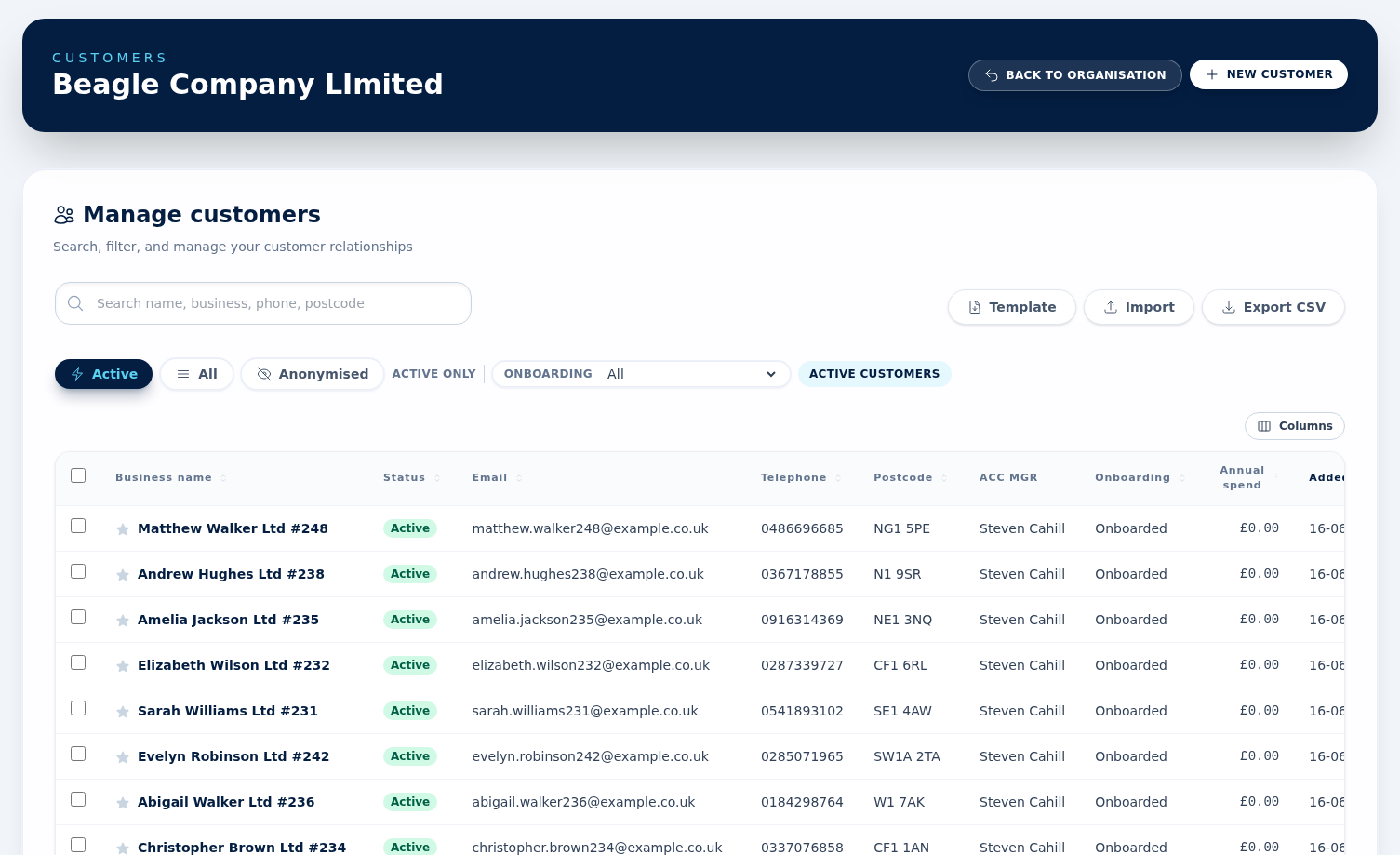Viewport: 1400px width, 855px height.
Task: Select all customers header checkbox
Action: pyautogui.click(x=78, y=475)
